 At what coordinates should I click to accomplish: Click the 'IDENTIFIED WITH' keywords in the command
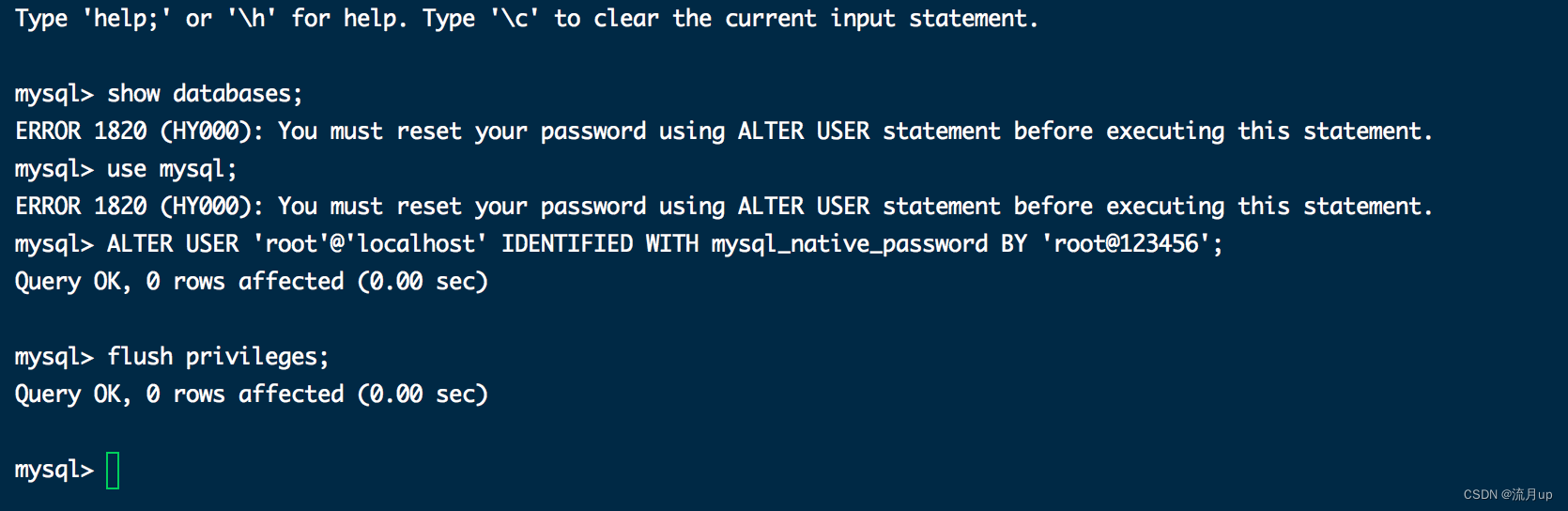point(599,244)
